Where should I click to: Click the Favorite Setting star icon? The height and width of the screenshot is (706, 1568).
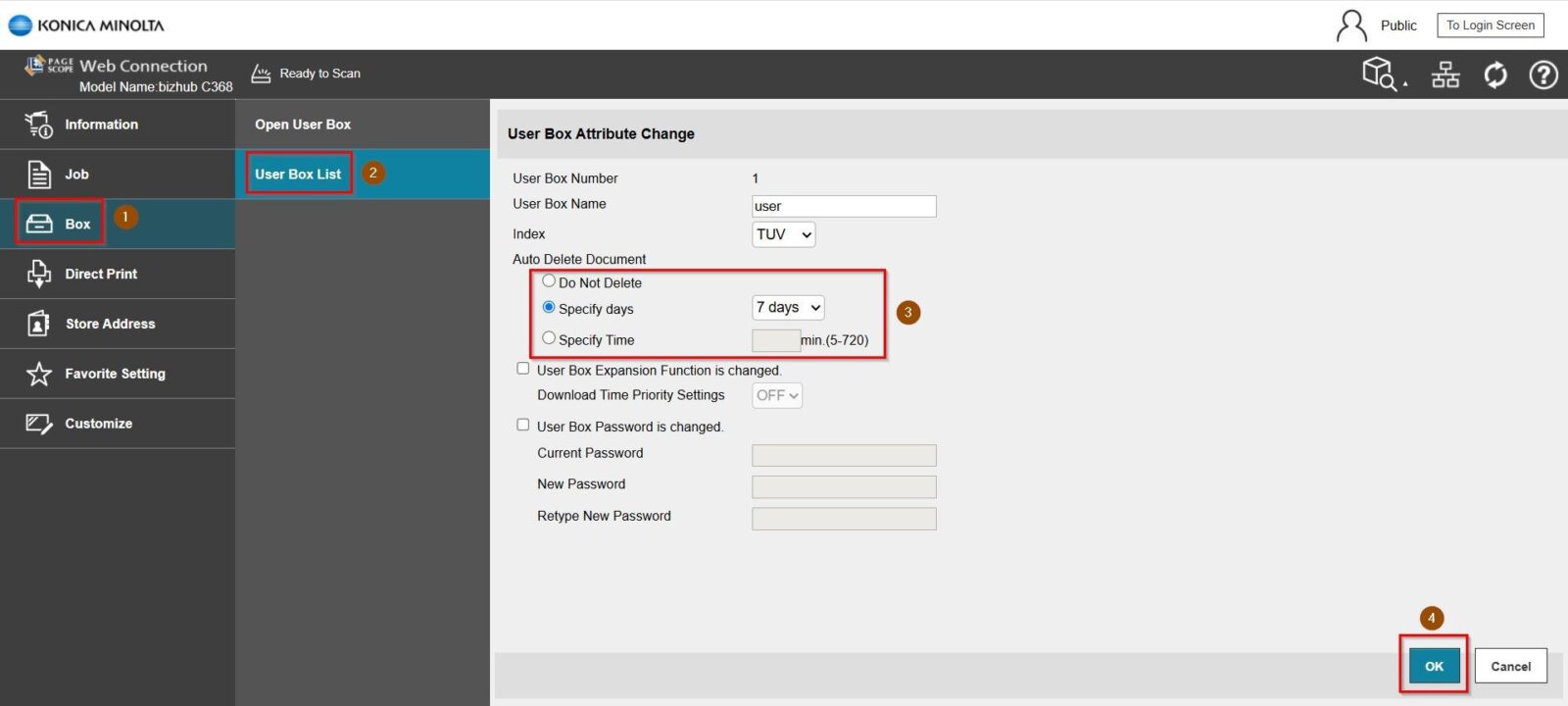point(39,374)
